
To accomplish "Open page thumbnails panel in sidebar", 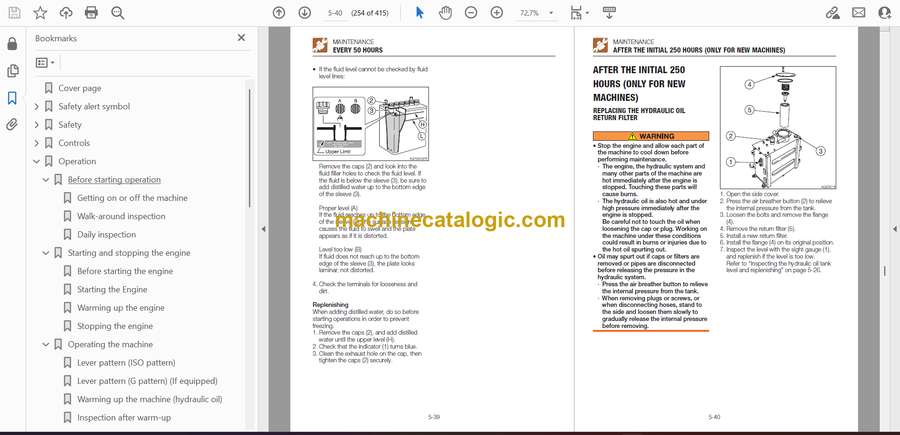I will click(12, 71).
